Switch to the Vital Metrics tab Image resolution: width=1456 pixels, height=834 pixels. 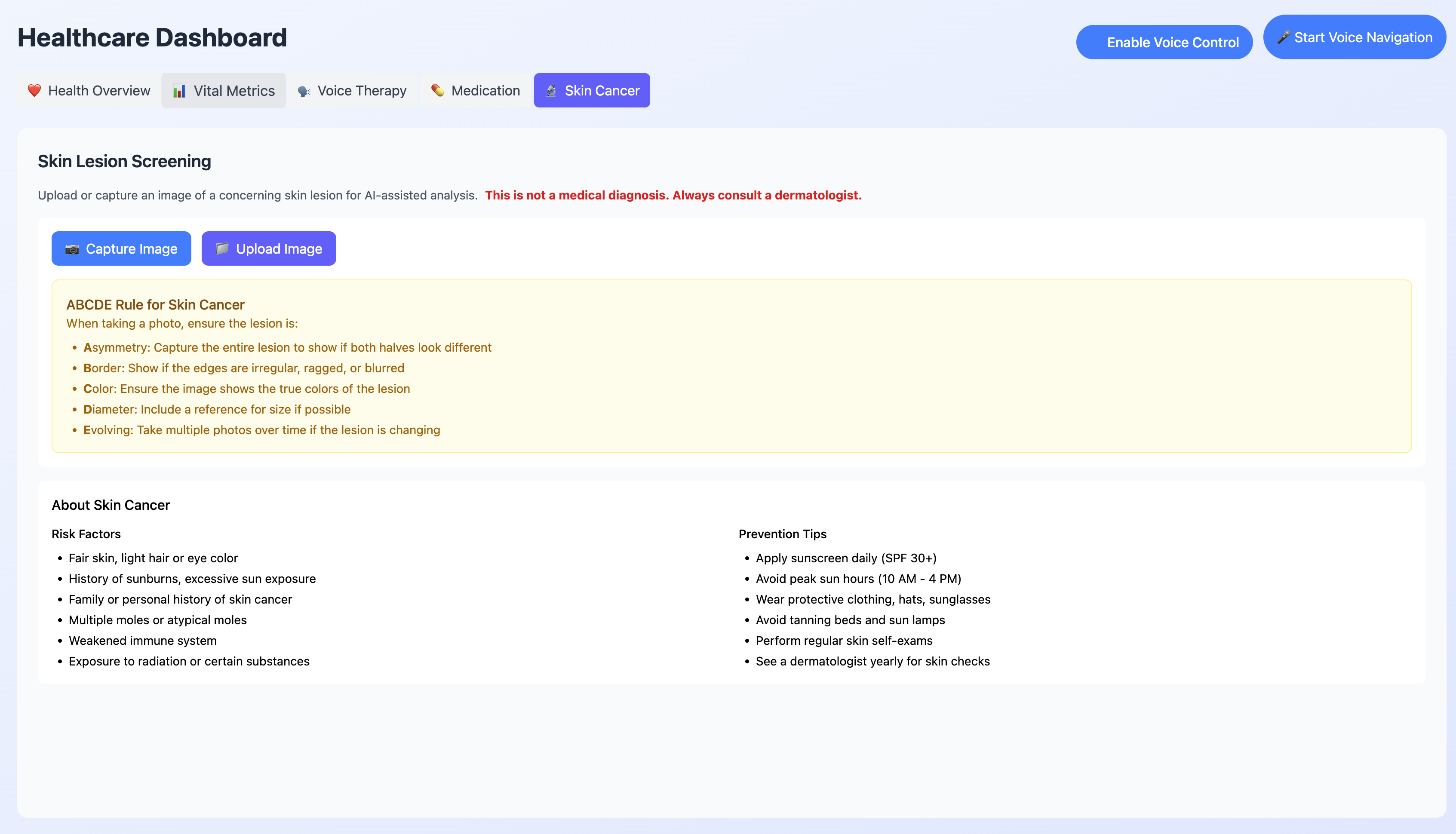click(x=233, y=91)
